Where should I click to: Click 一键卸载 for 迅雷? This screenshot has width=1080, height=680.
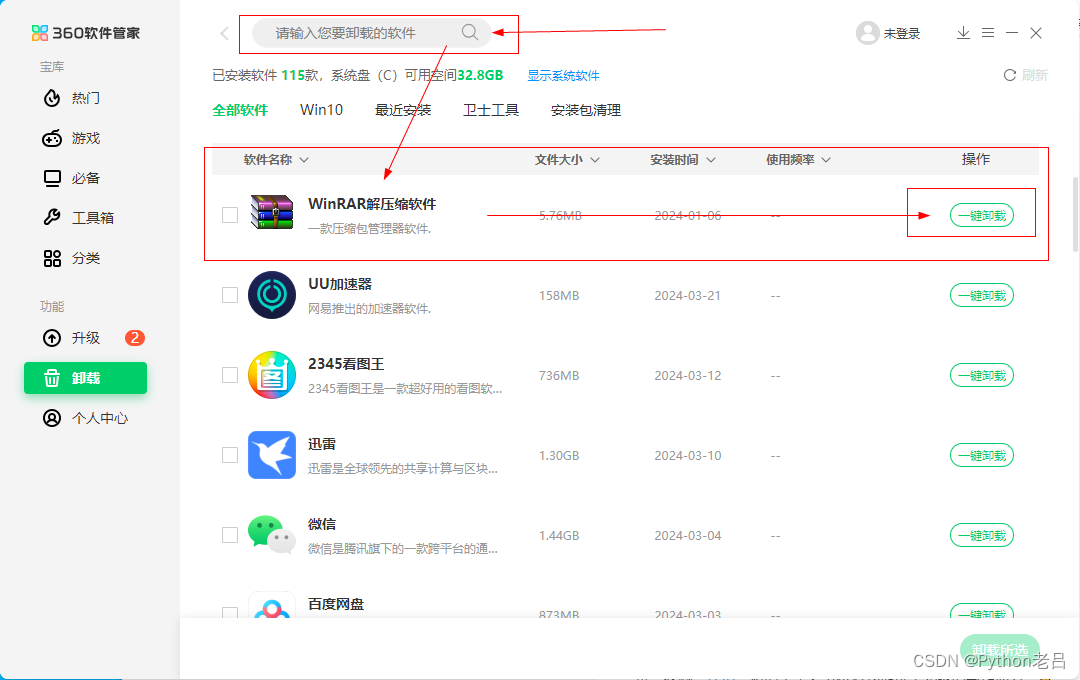pos(982,455)
